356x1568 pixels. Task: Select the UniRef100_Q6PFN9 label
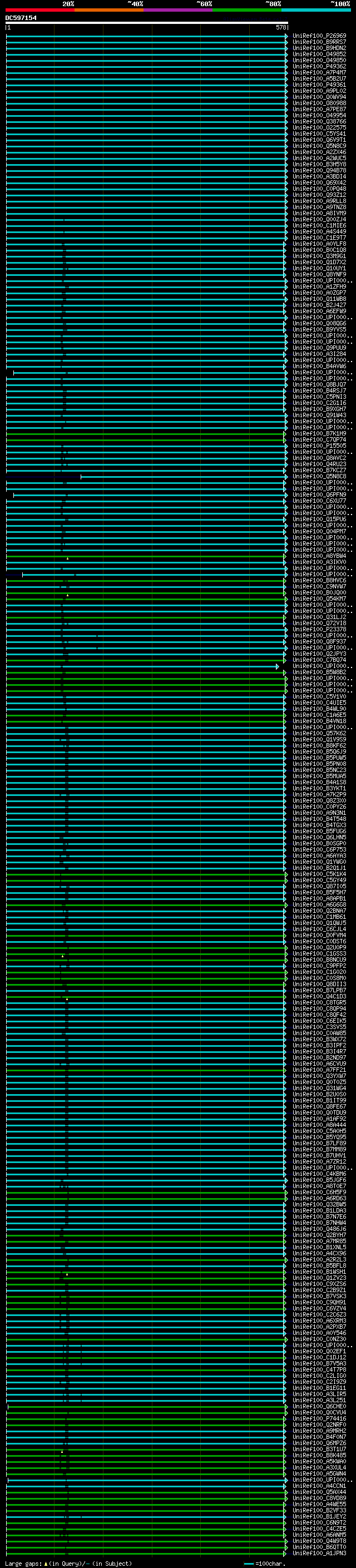(x=319, y=494)
